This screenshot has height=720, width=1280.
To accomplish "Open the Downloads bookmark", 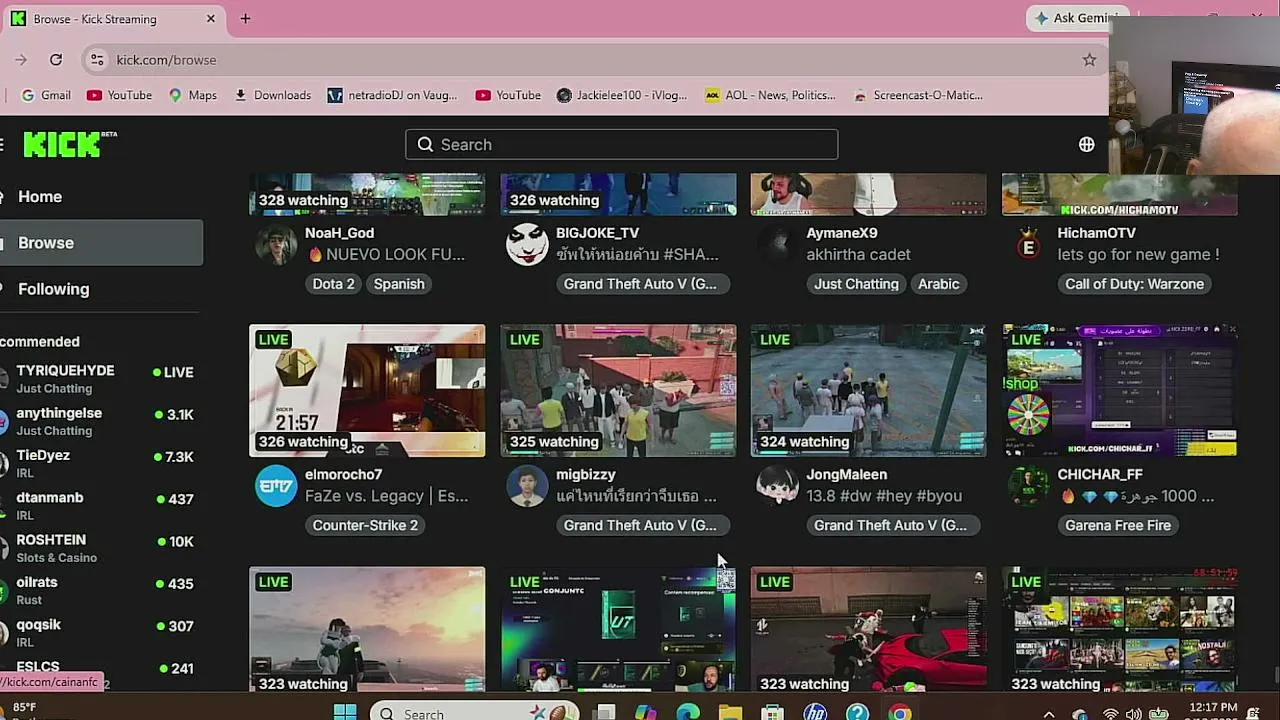I will click(273, 95).
